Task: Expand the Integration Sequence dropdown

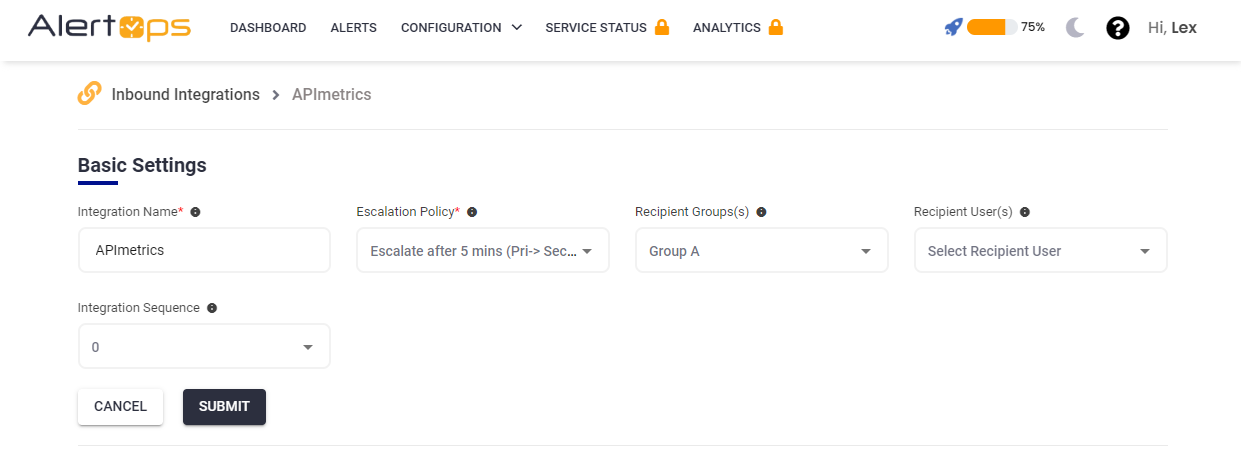Action: click(204, 347)
